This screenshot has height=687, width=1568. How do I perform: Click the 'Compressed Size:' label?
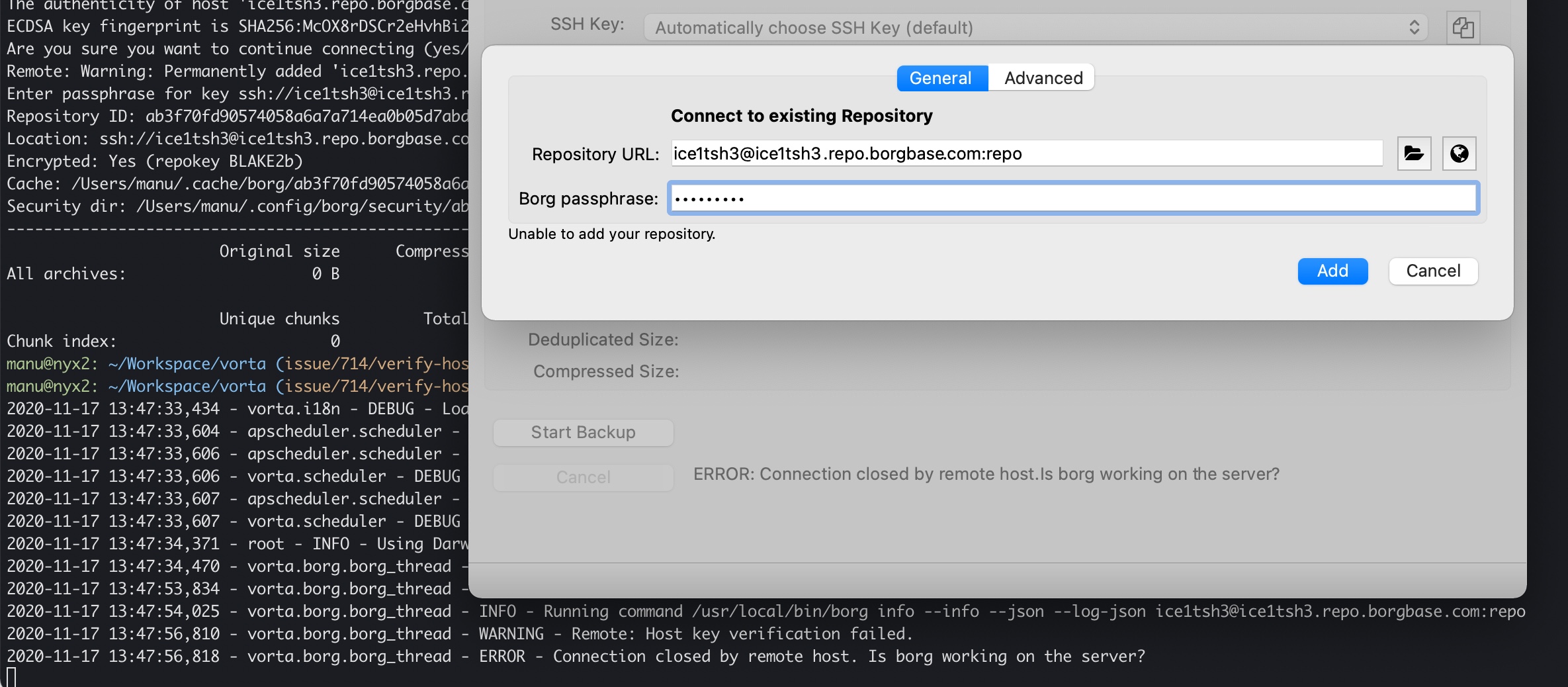[606, 371]
